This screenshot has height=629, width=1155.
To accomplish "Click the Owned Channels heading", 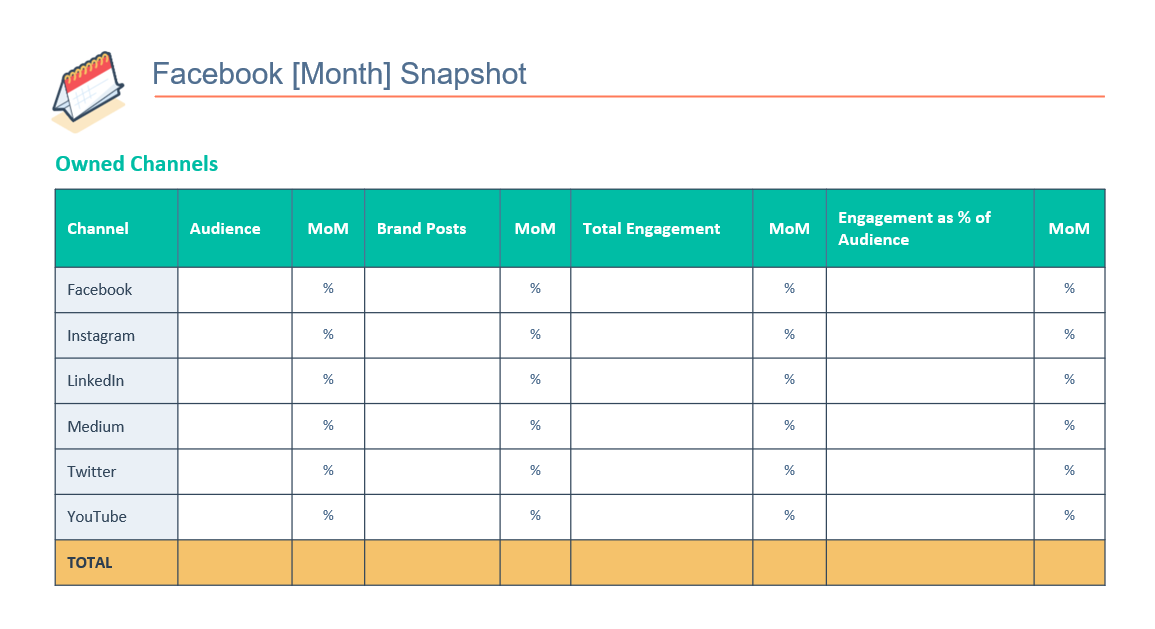I will [x=137, y=164].
